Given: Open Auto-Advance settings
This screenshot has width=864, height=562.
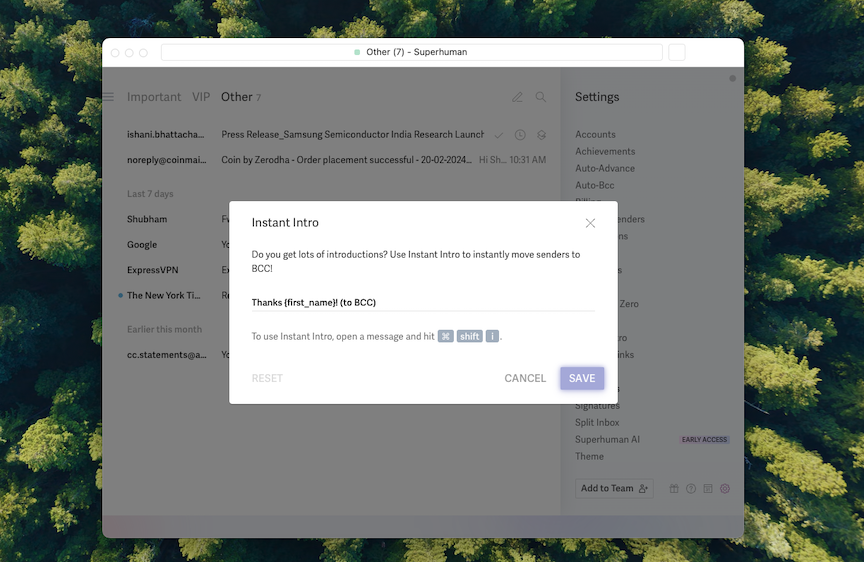Looking at the screenshot, I should point(605,169).
